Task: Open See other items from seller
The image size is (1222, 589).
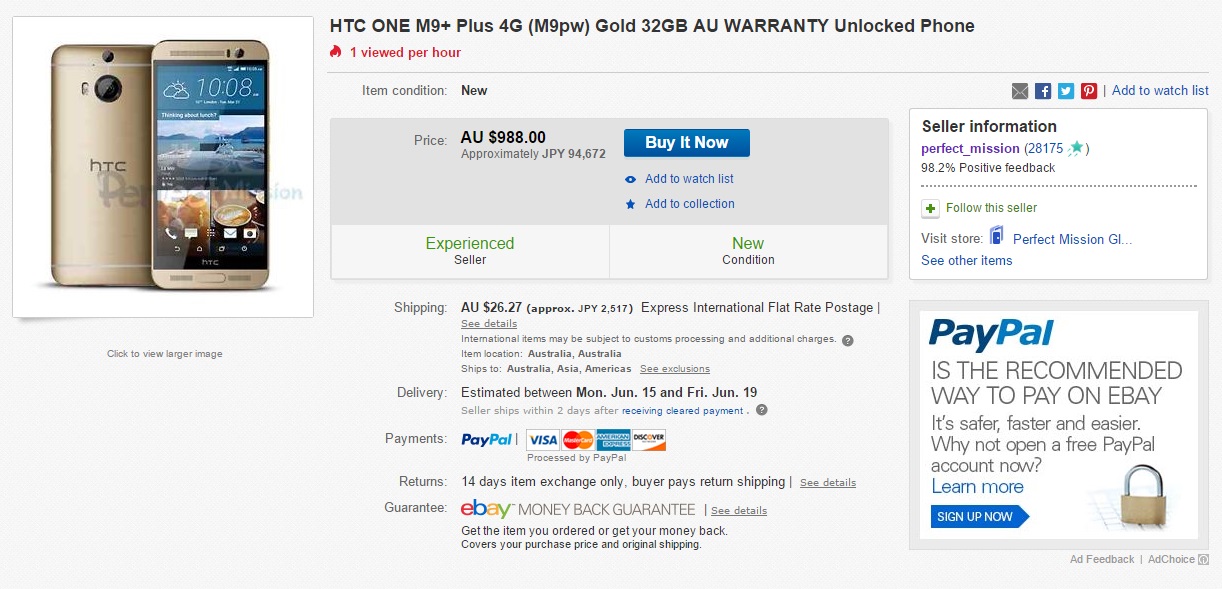Action: (966, 261)
